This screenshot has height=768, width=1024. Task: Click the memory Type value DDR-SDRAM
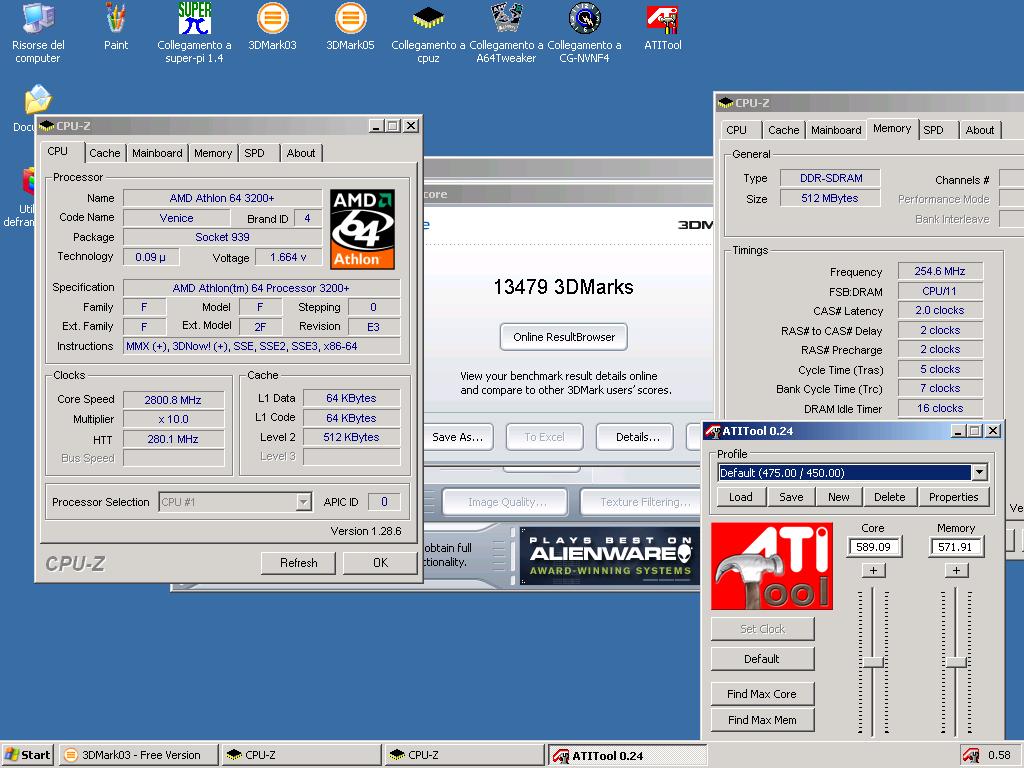[831, 178]
